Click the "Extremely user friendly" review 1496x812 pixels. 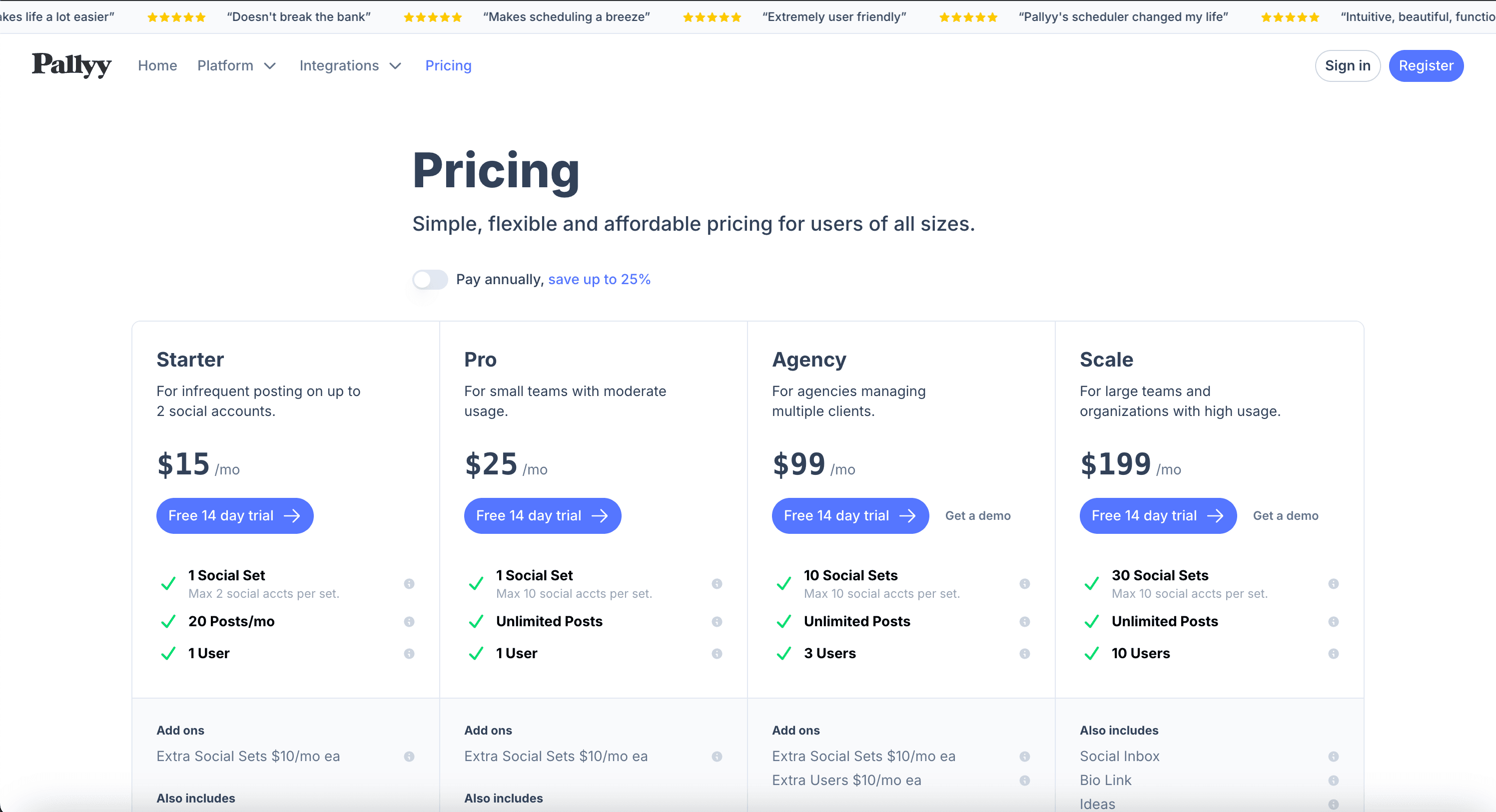[x=834, y=17]
